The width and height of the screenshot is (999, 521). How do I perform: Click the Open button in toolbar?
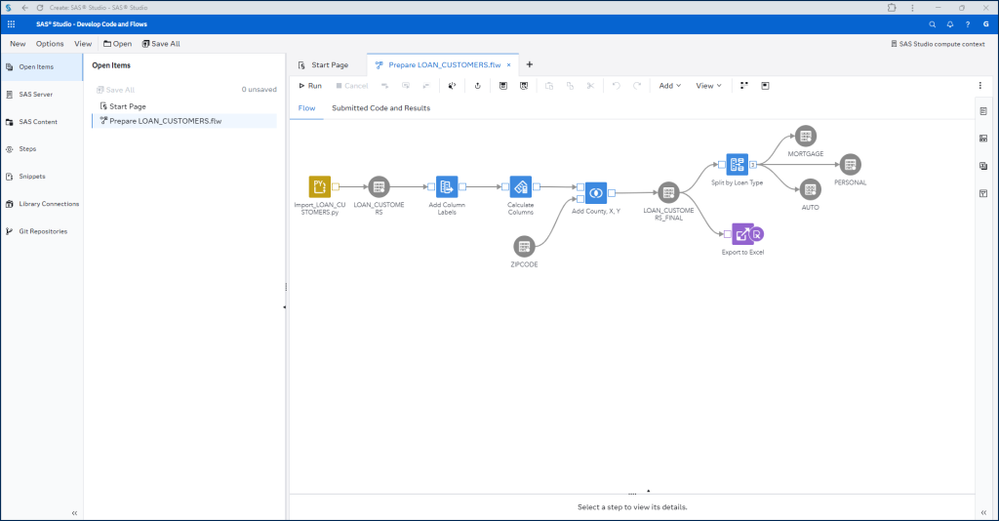point(118,44)
